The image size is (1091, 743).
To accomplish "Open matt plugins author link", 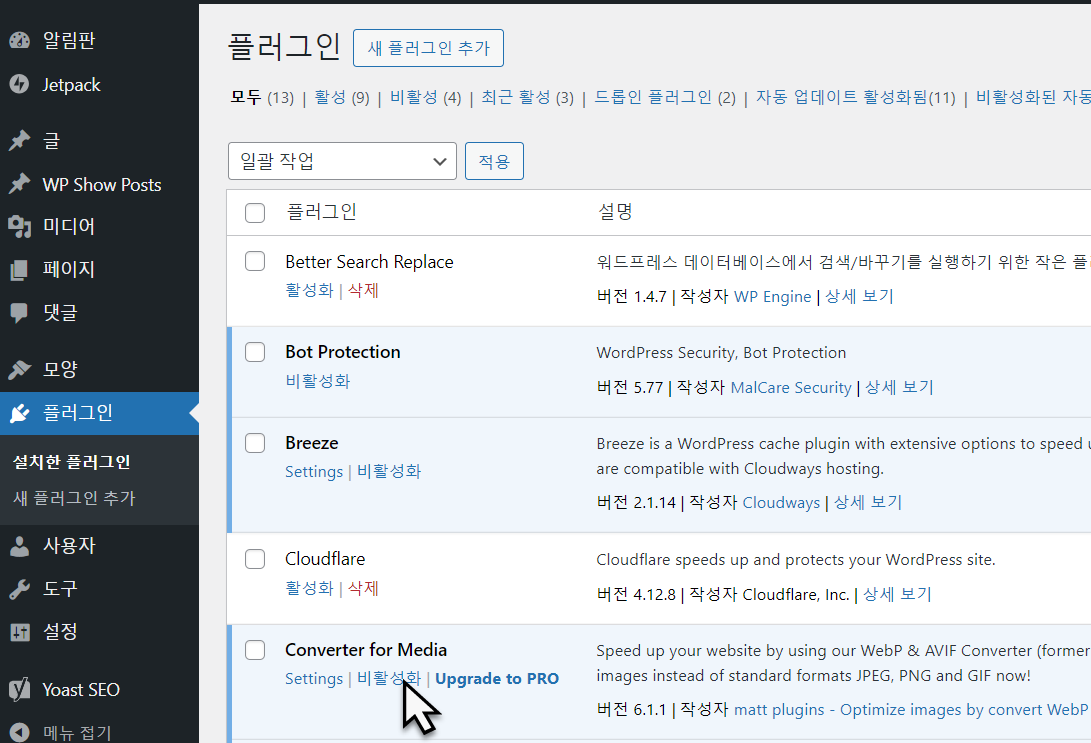I will [x=912, y=710].
